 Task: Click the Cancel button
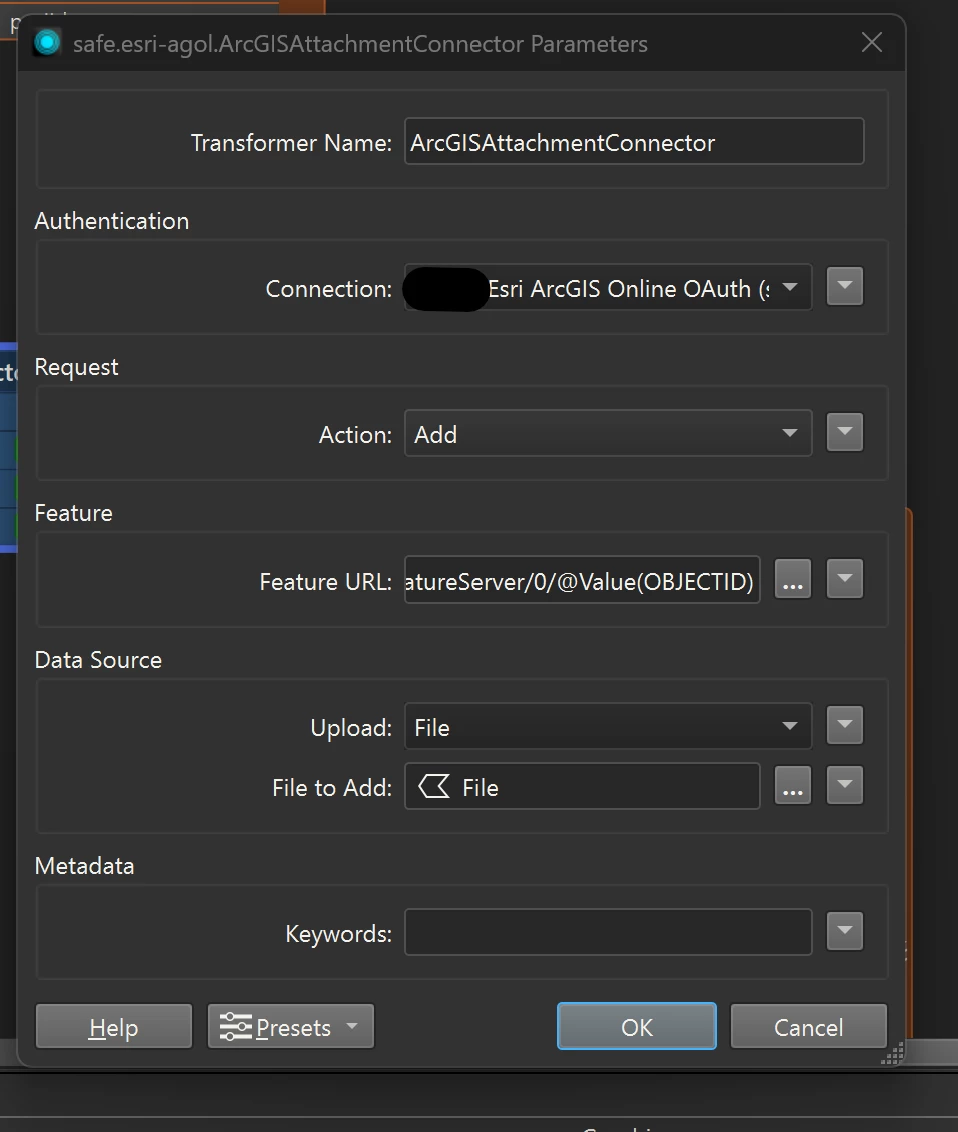pyautogui.click(x=809, y=1026)
